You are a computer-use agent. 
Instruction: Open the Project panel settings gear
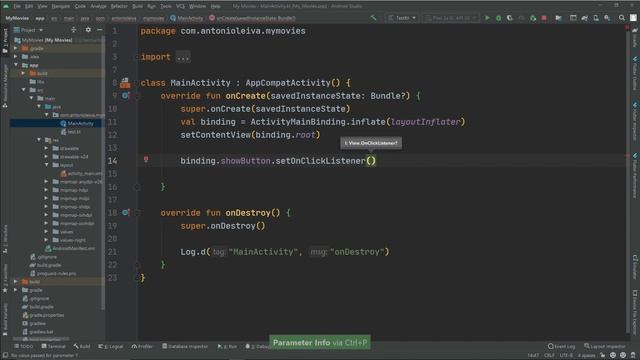[88, 30]
